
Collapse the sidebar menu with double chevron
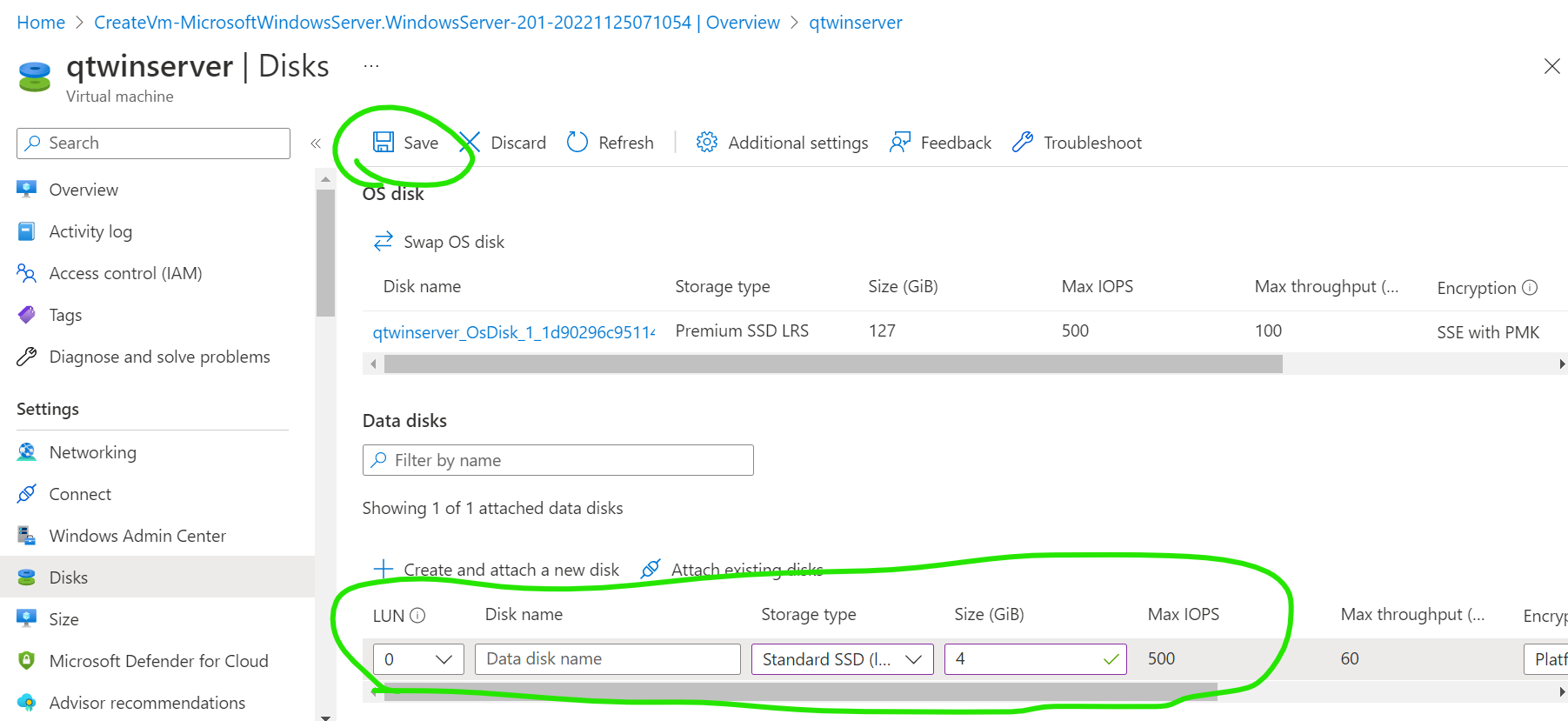[316, 144]
